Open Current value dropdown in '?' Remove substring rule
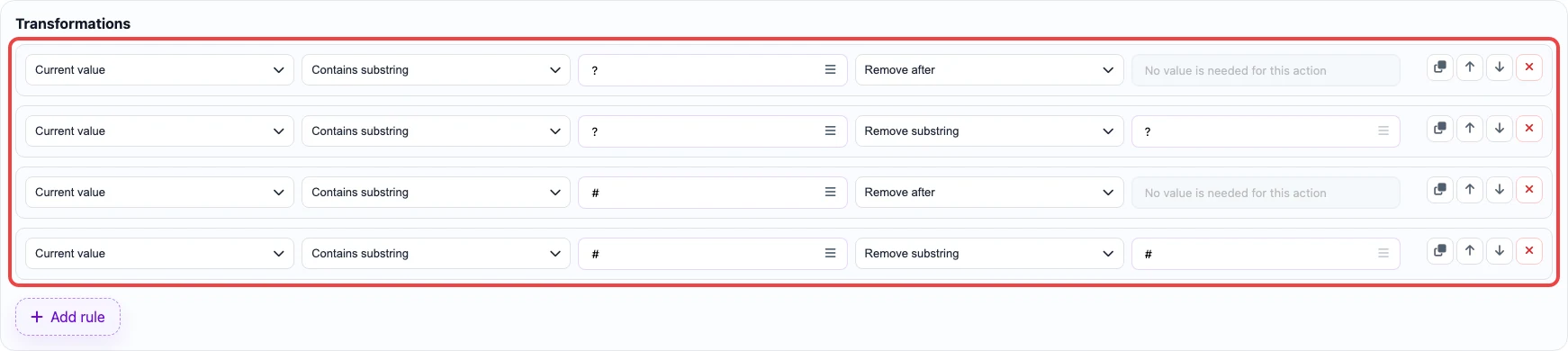The height and width of the screenshot is (351, 1568). [159, 131]
